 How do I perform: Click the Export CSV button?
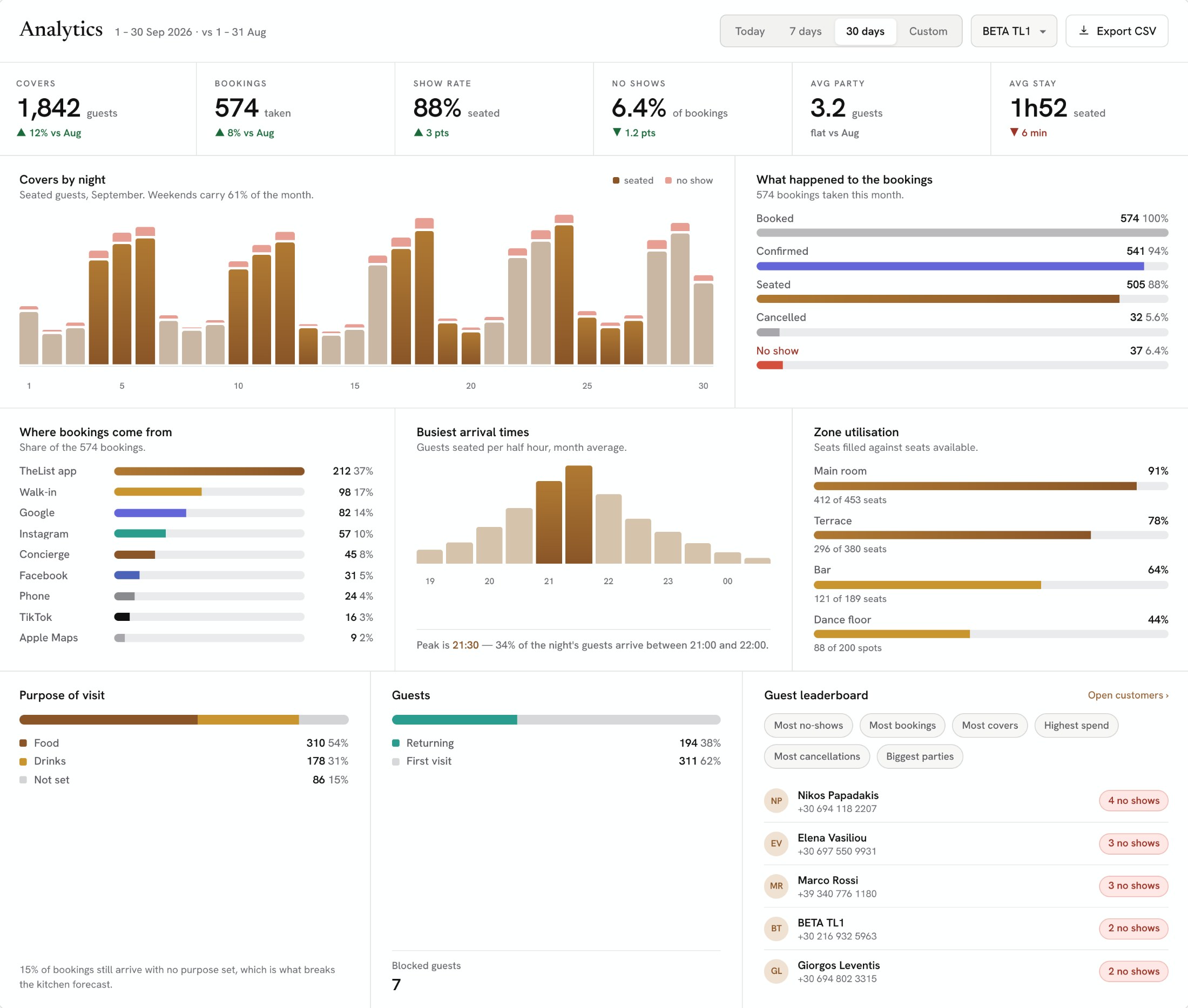tap(1116, 31)
